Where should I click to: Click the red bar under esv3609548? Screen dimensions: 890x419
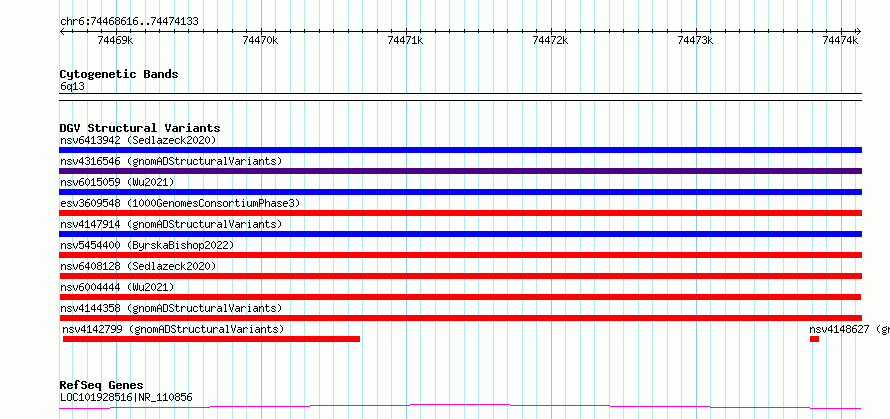[x=460, y=213]
